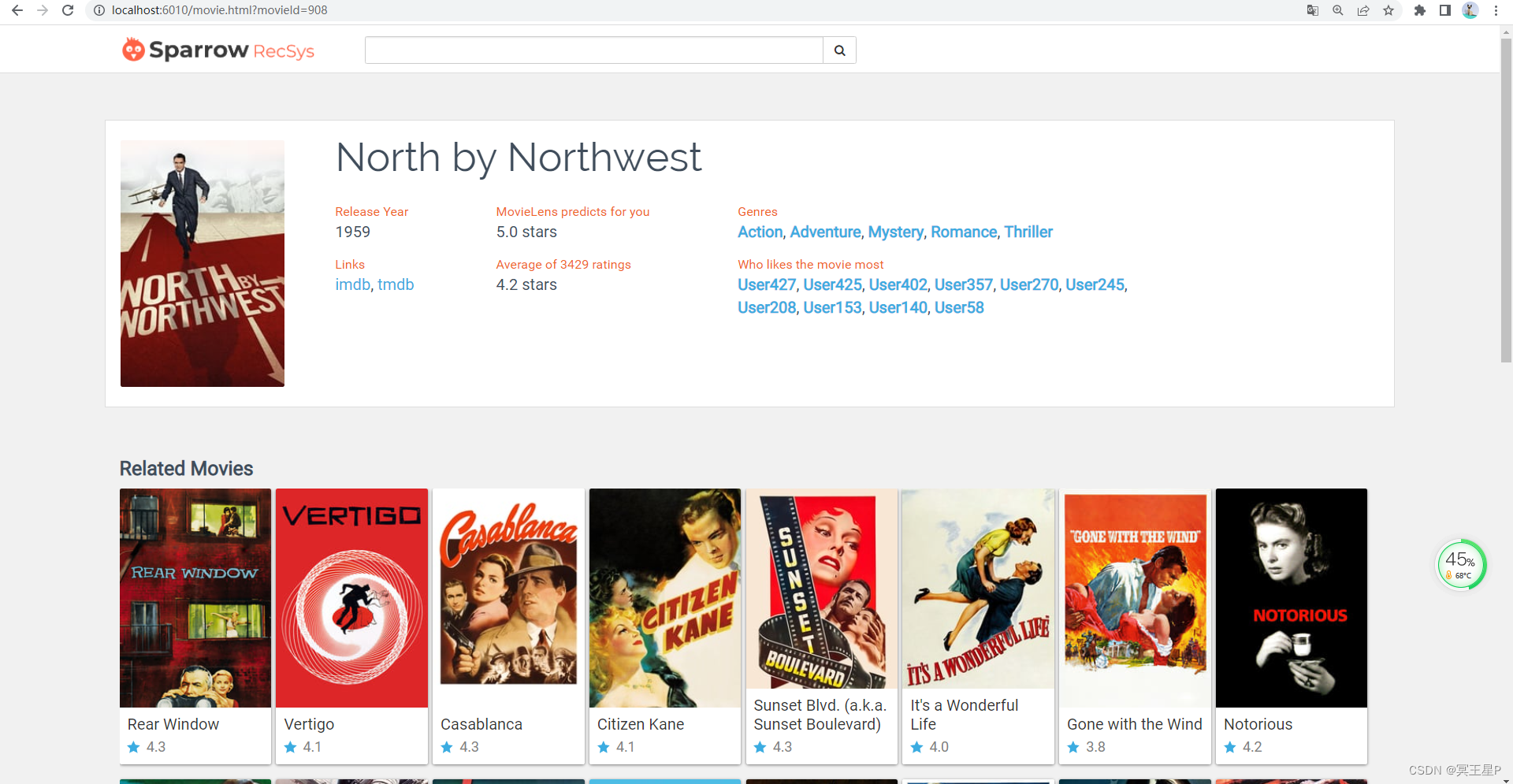Click the Related Movies heading
Image resolution: width=1513 pixels, height=784 pixels.
click(187, 468)
